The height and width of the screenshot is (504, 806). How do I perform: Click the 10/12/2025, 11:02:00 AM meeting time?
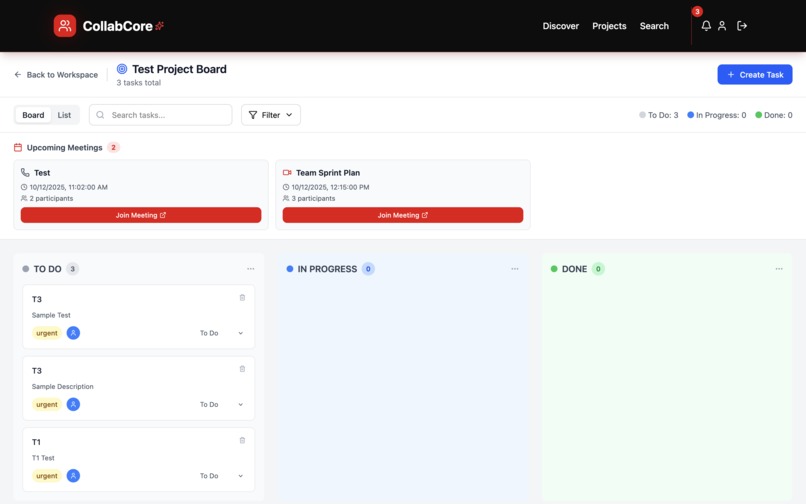[68, 187]
